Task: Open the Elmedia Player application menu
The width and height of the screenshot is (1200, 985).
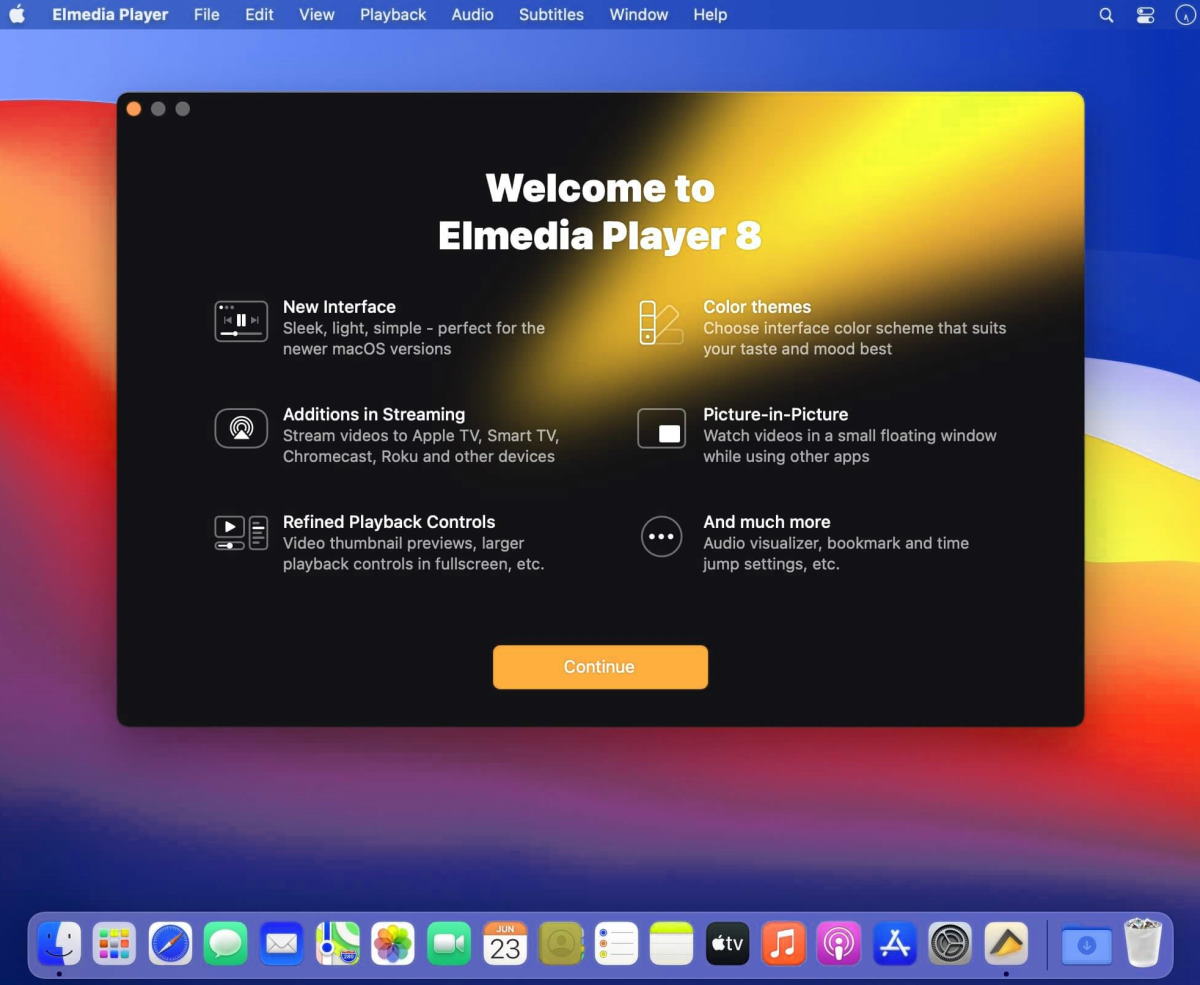Action: pos(110,15)
